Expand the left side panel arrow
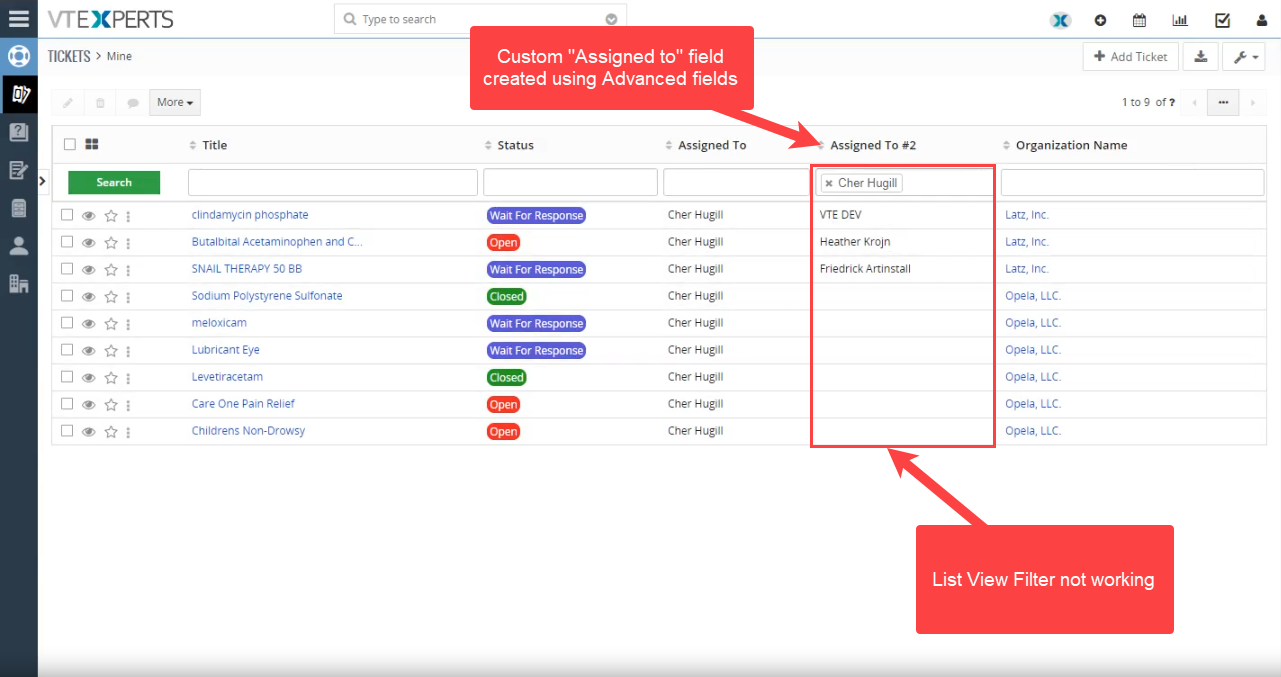 click(42, 181)
